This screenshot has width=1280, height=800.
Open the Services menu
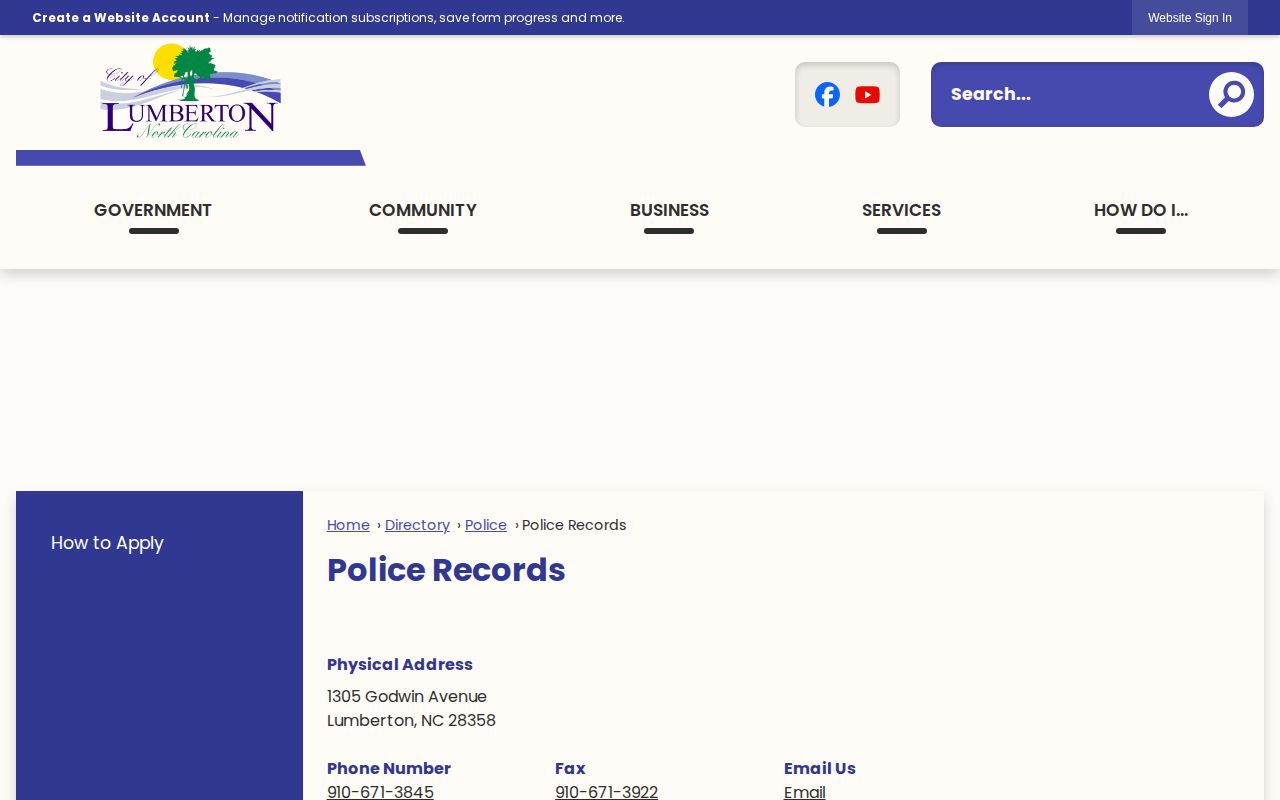901,210
